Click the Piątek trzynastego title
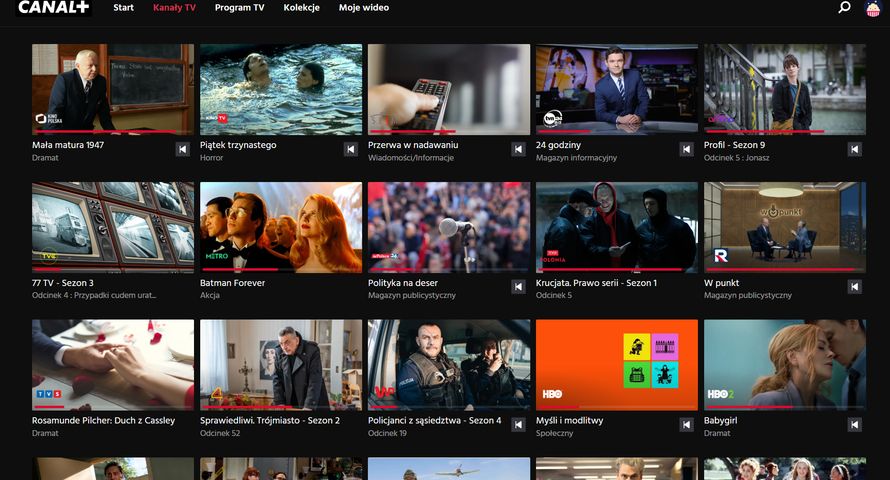 click(238, 145)
